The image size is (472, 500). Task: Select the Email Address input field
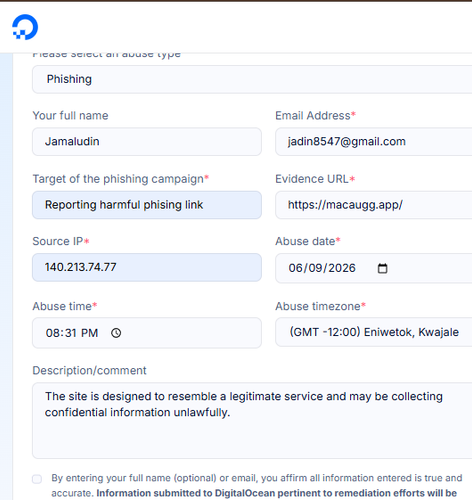click(374, 141)
